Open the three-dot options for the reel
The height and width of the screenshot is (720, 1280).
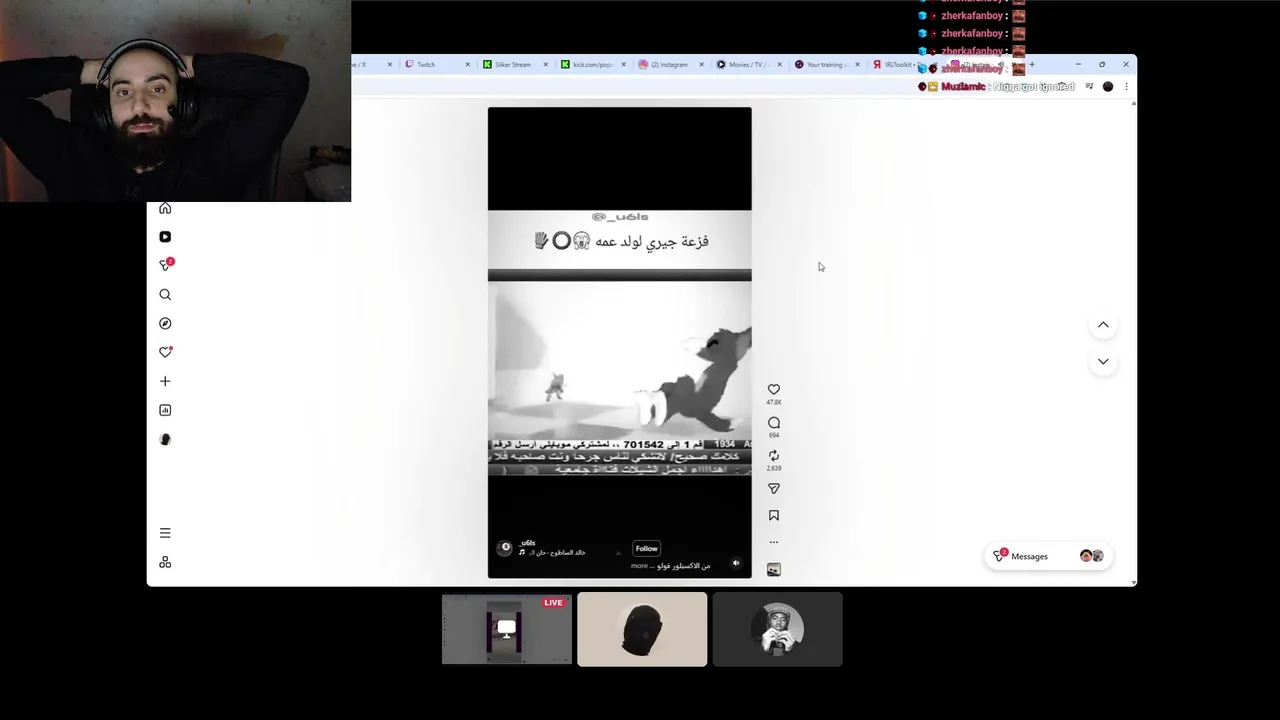tap(774, 542)
